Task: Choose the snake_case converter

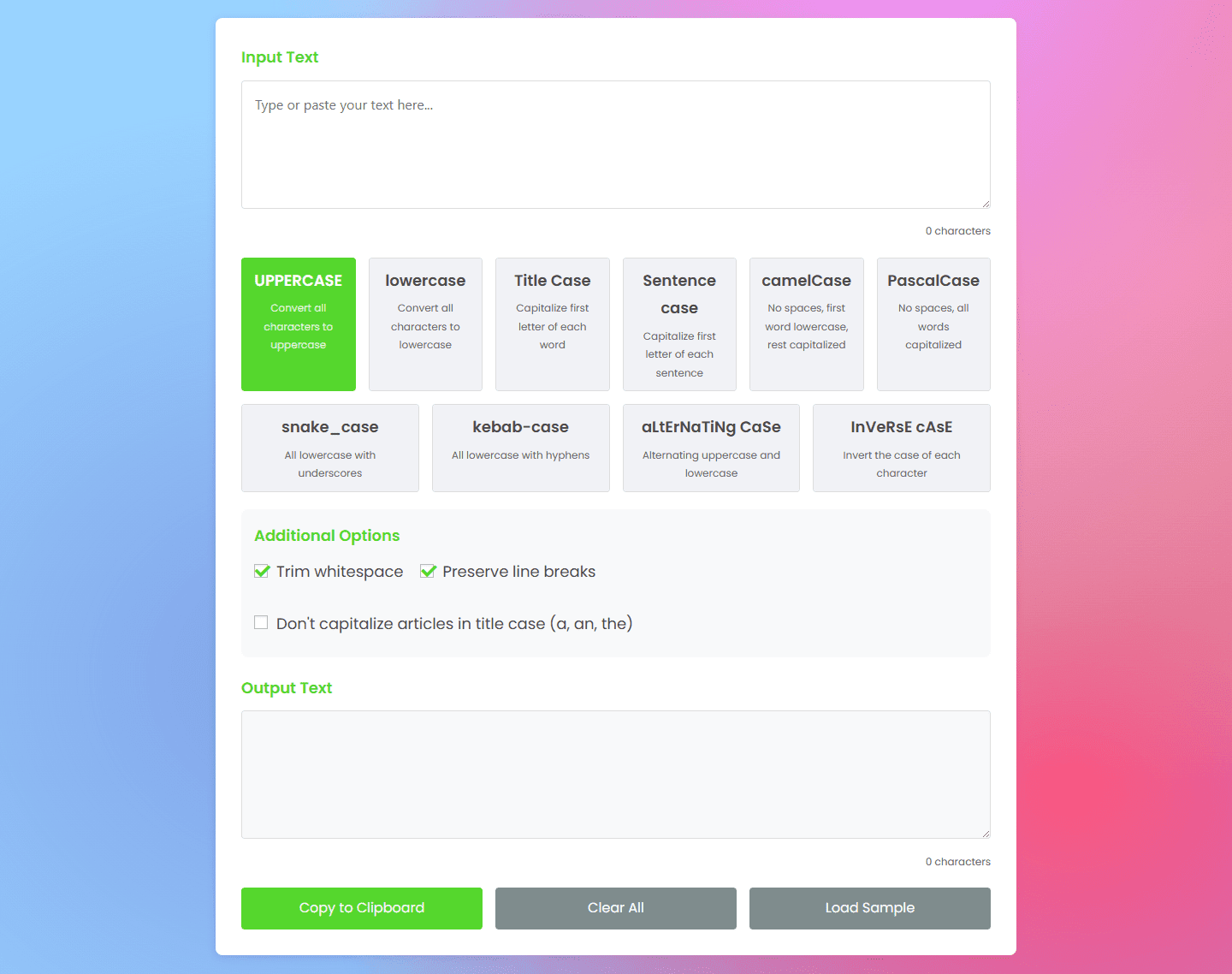Action: coord(329,448)
